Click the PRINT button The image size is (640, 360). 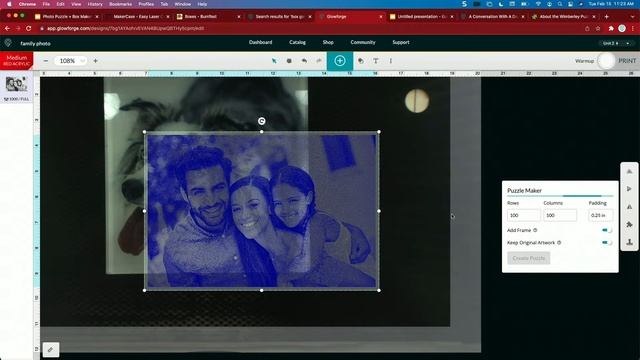click(627, 60)
